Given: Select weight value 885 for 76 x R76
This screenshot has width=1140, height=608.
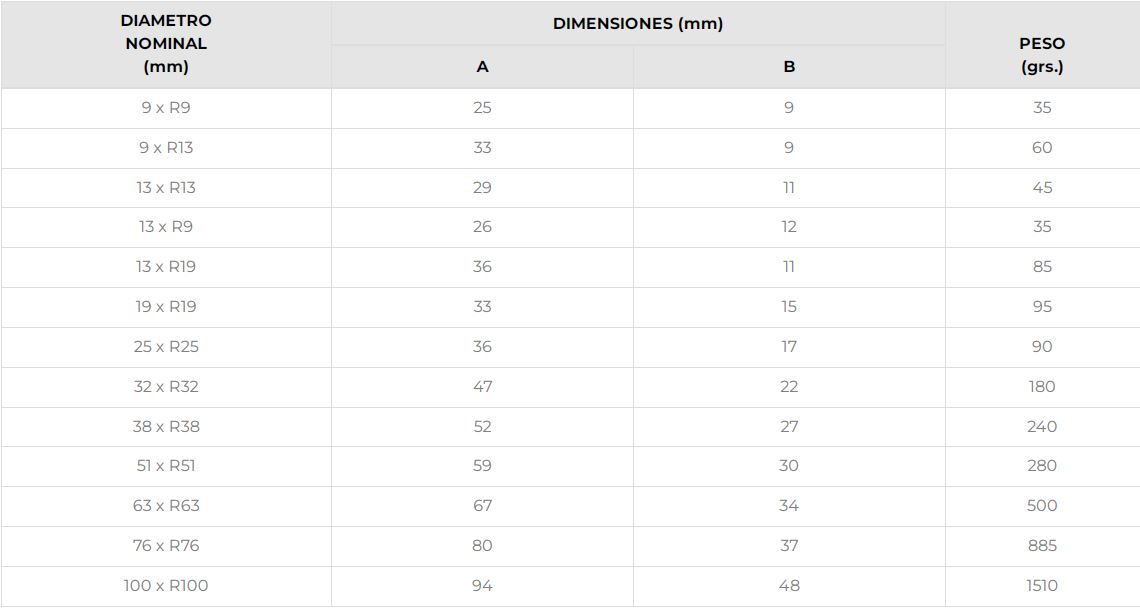Looking at the screenshot, I should click(x=1042, y=546).
